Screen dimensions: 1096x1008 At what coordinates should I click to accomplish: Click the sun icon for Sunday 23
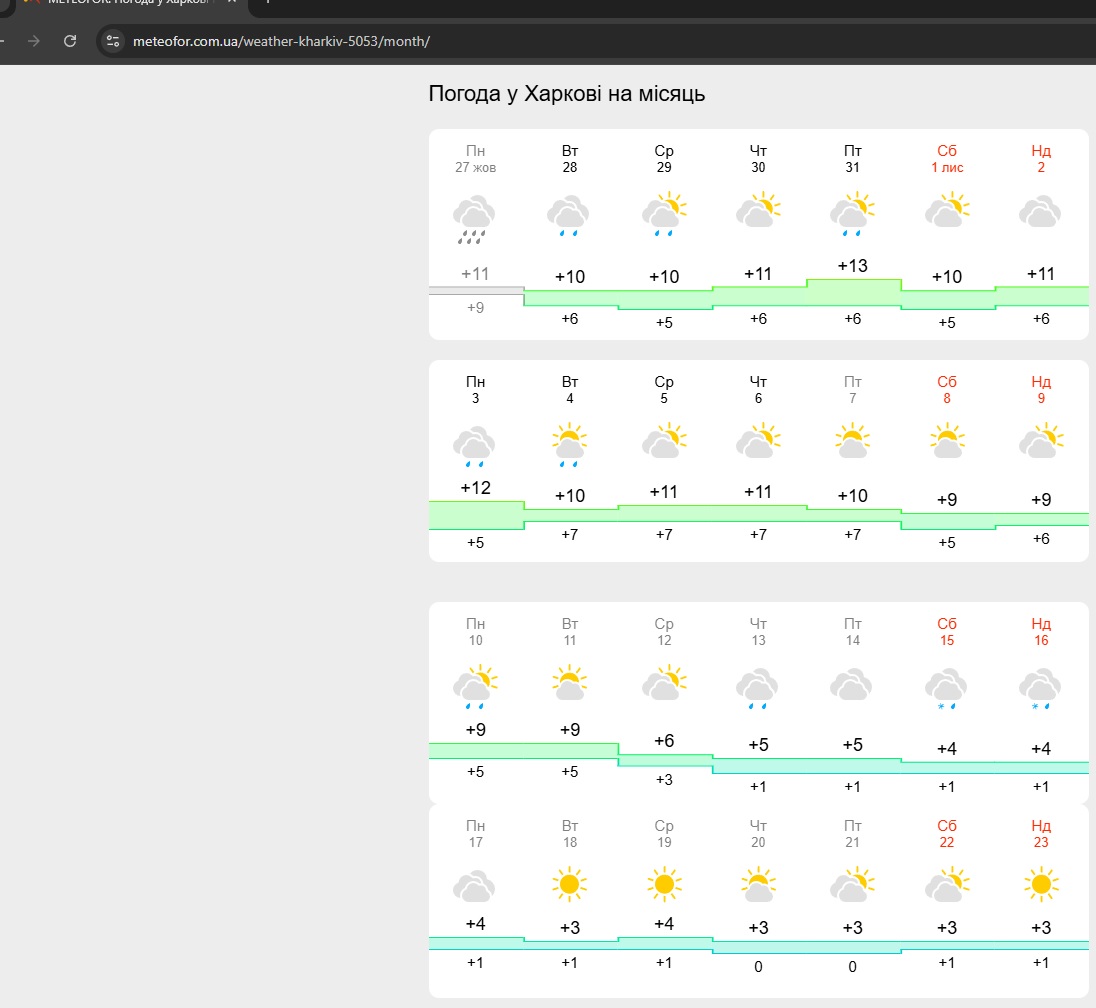pos(1040,885)
